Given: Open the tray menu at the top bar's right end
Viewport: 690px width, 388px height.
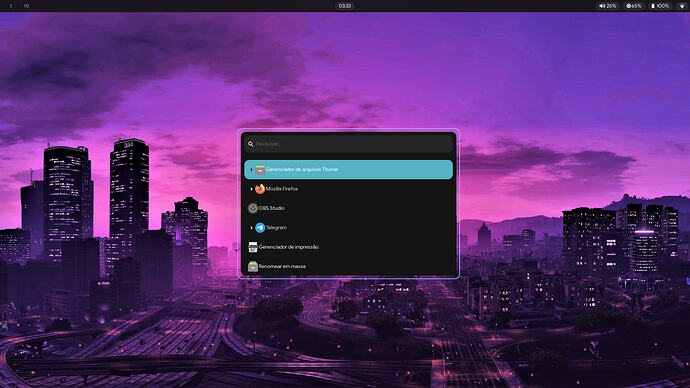Looking at the screenshot, I should coord(682,6).
